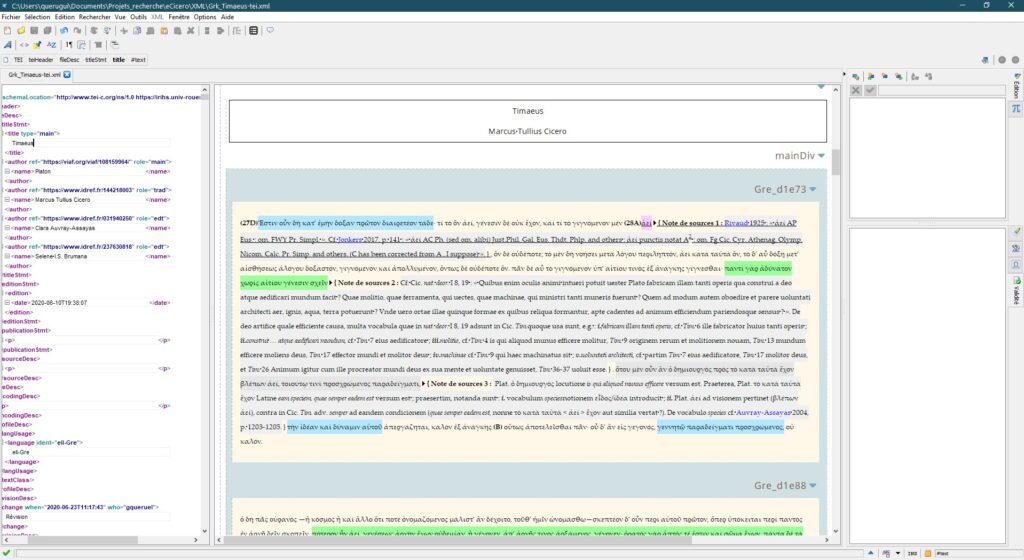
Task: Expand the Gre_d1e88 dropdown arrow
Action: (x=813, y=486)
